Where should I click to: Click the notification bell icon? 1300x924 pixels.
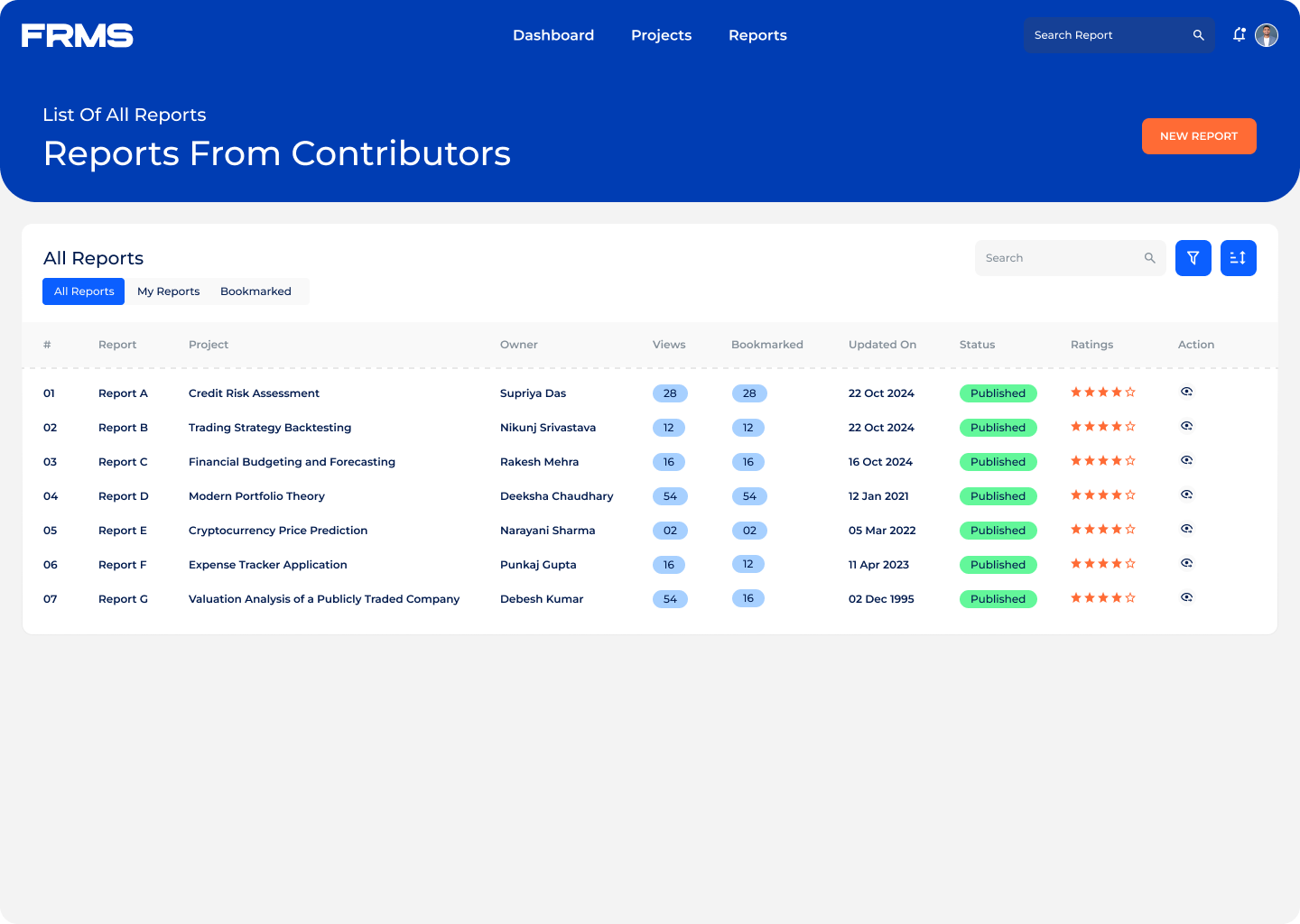[1240, 34]
